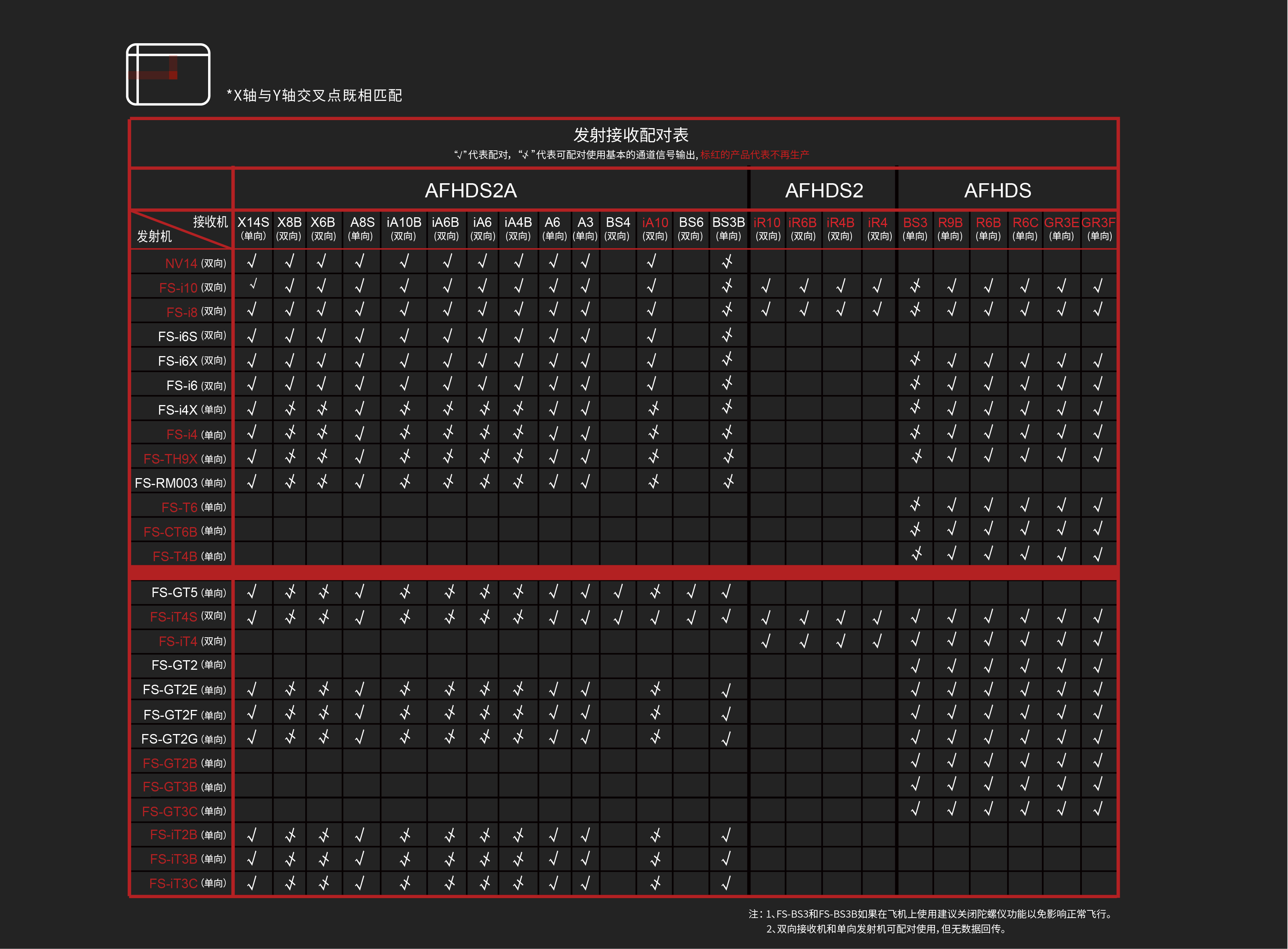Select the FS-GT3B transmitter row label

(x=184, y=787)
